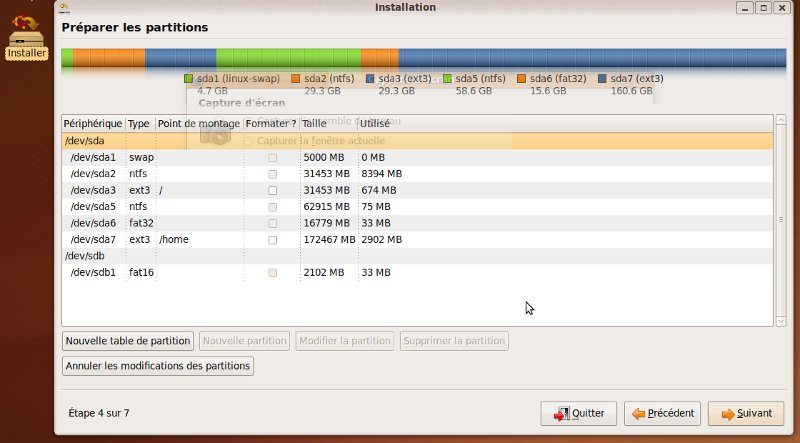Click the partition list scrollbar handle

click(x=781, y=219)
